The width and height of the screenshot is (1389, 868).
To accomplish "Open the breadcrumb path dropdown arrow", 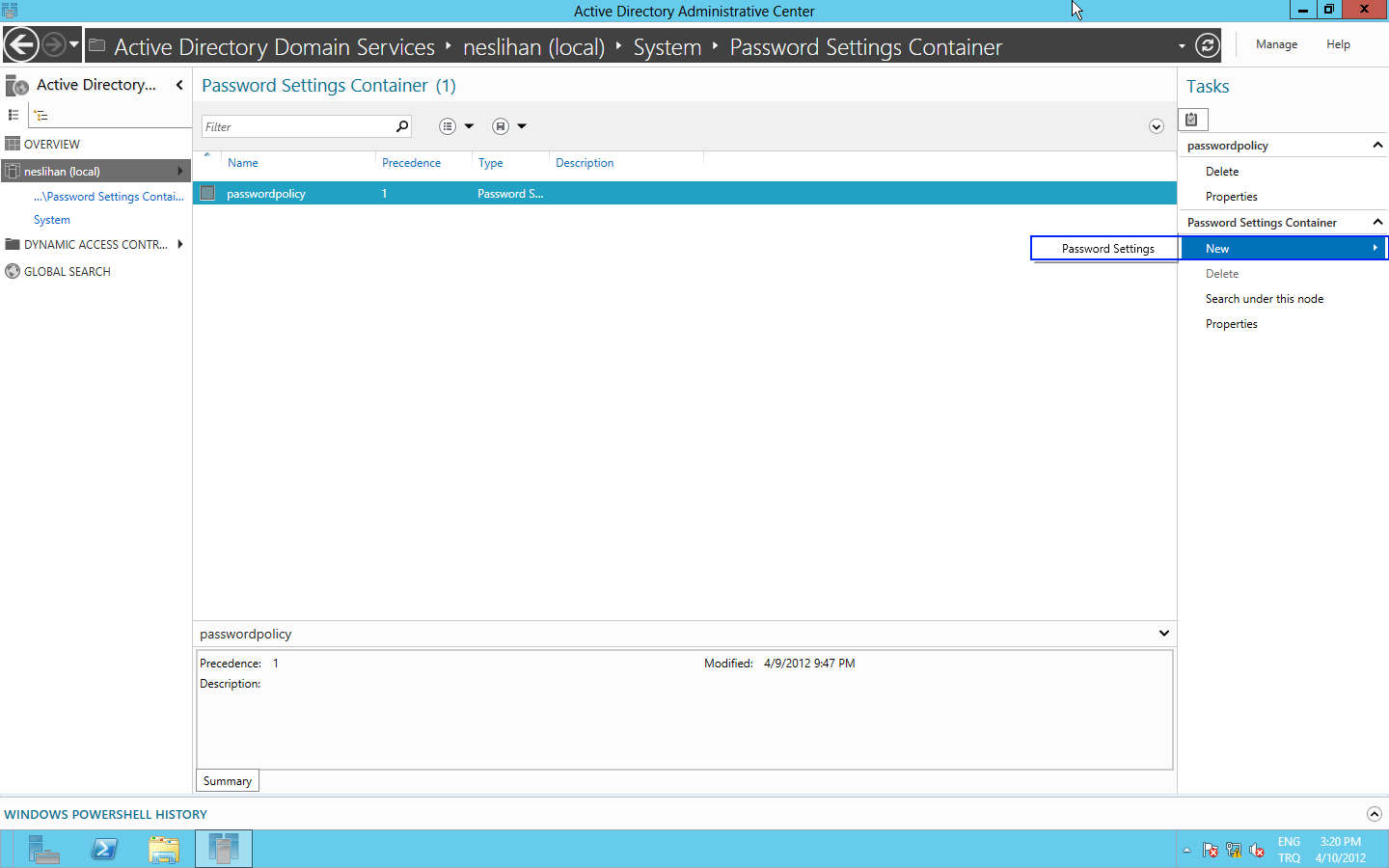I will [1182, 46].
